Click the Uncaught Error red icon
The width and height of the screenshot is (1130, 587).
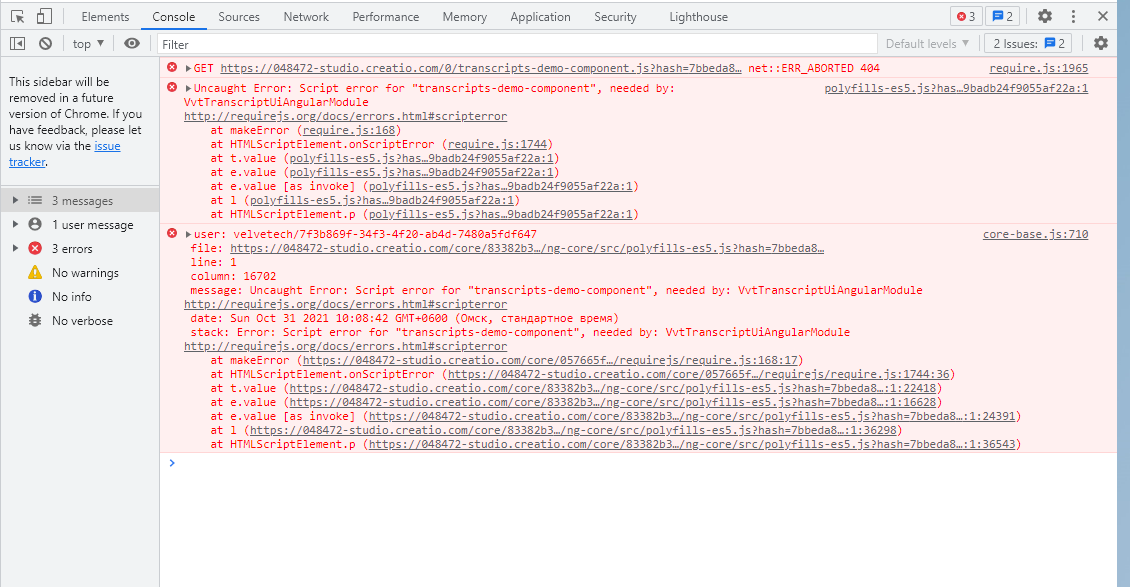pos(172,88)
